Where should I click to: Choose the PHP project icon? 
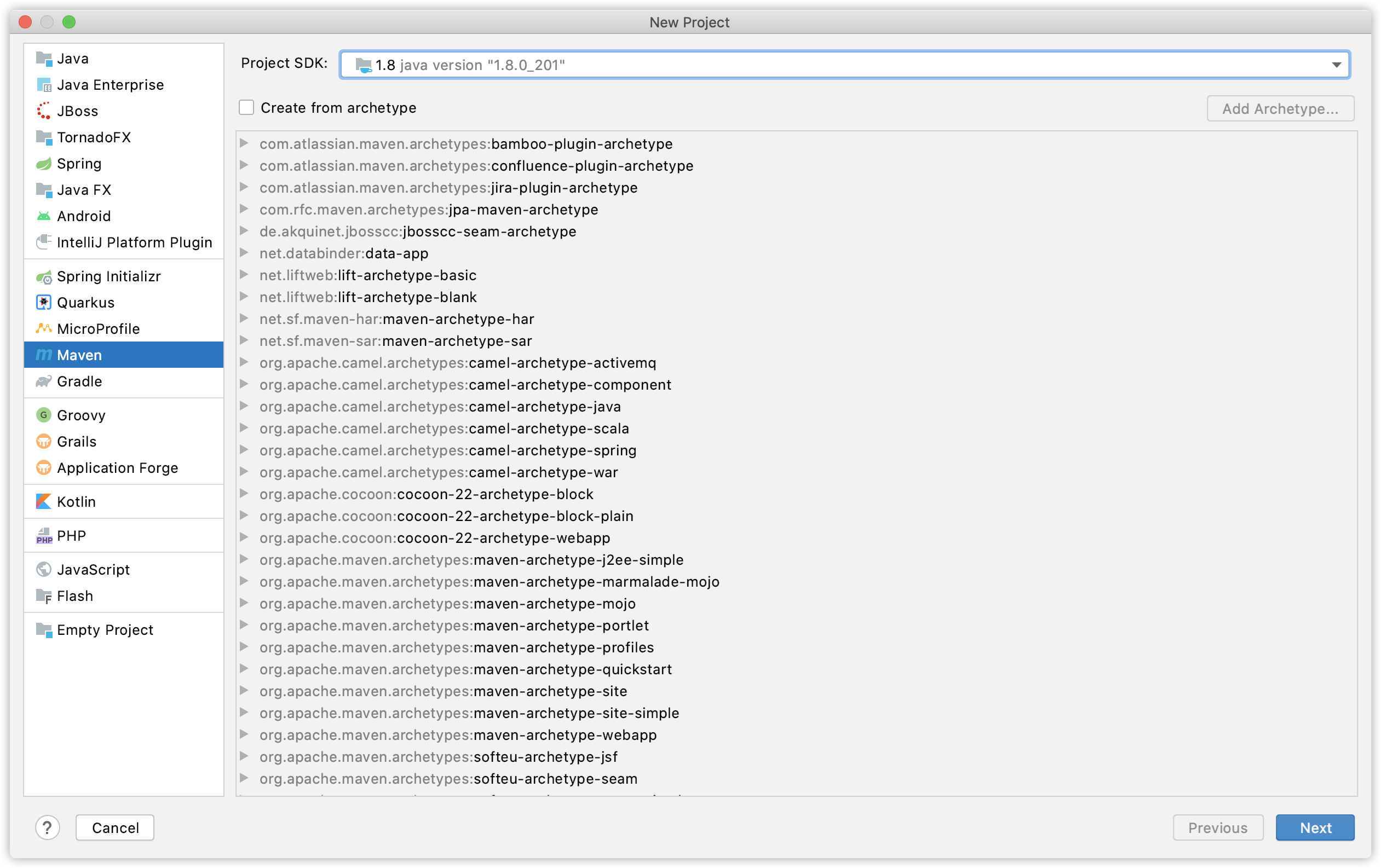[x=44, y=536]
